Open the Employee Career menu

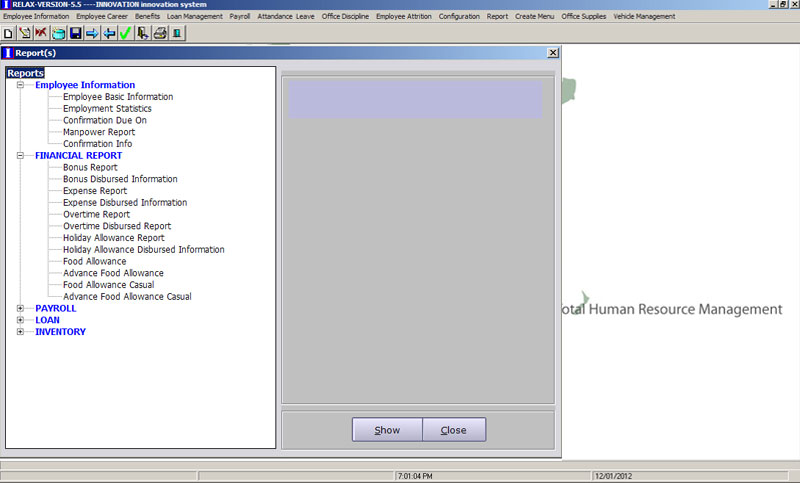102,16
